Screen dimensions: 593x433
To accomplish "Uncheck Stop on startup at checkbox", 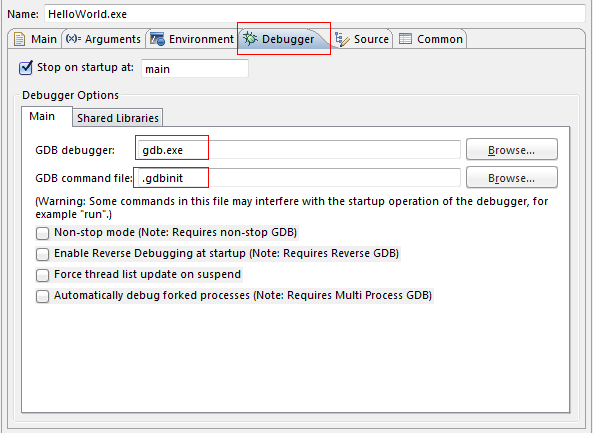I will click(26, 68).
